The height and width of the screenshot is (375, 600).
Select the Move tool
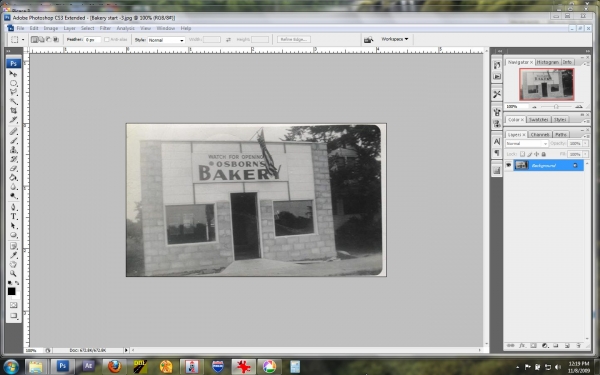point(13,74)
